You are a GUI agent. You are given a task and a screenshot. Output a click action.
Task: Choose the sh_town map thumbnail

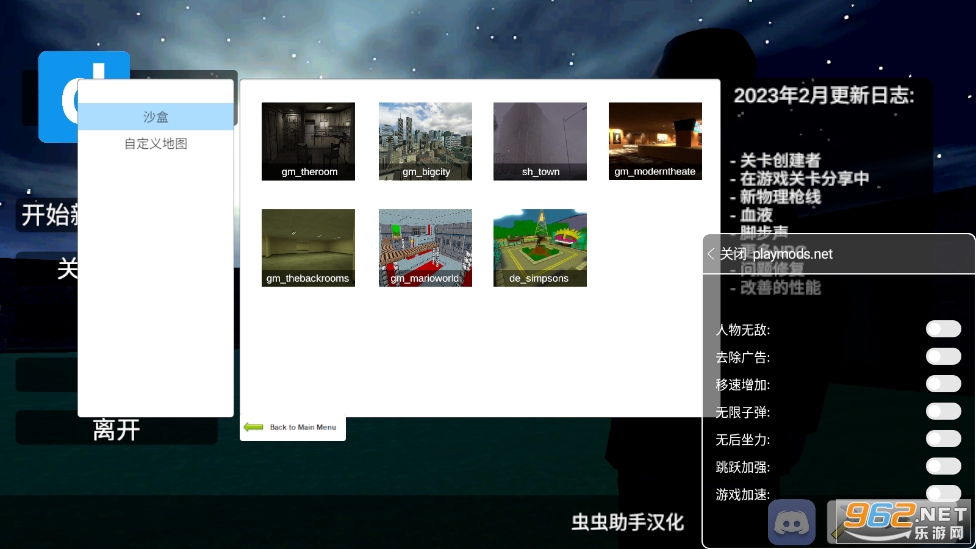pos(540,141)
